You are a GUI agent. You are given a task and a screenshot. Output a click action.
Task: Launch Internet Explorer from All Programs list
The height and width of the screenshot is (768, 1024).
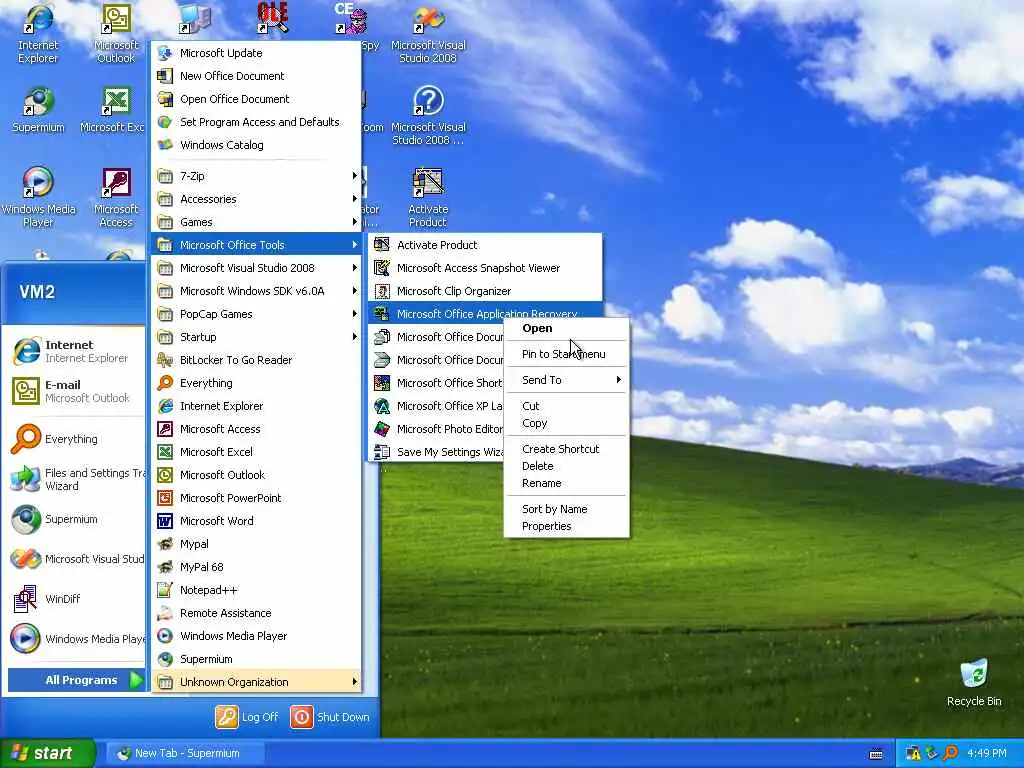(256, 406)
